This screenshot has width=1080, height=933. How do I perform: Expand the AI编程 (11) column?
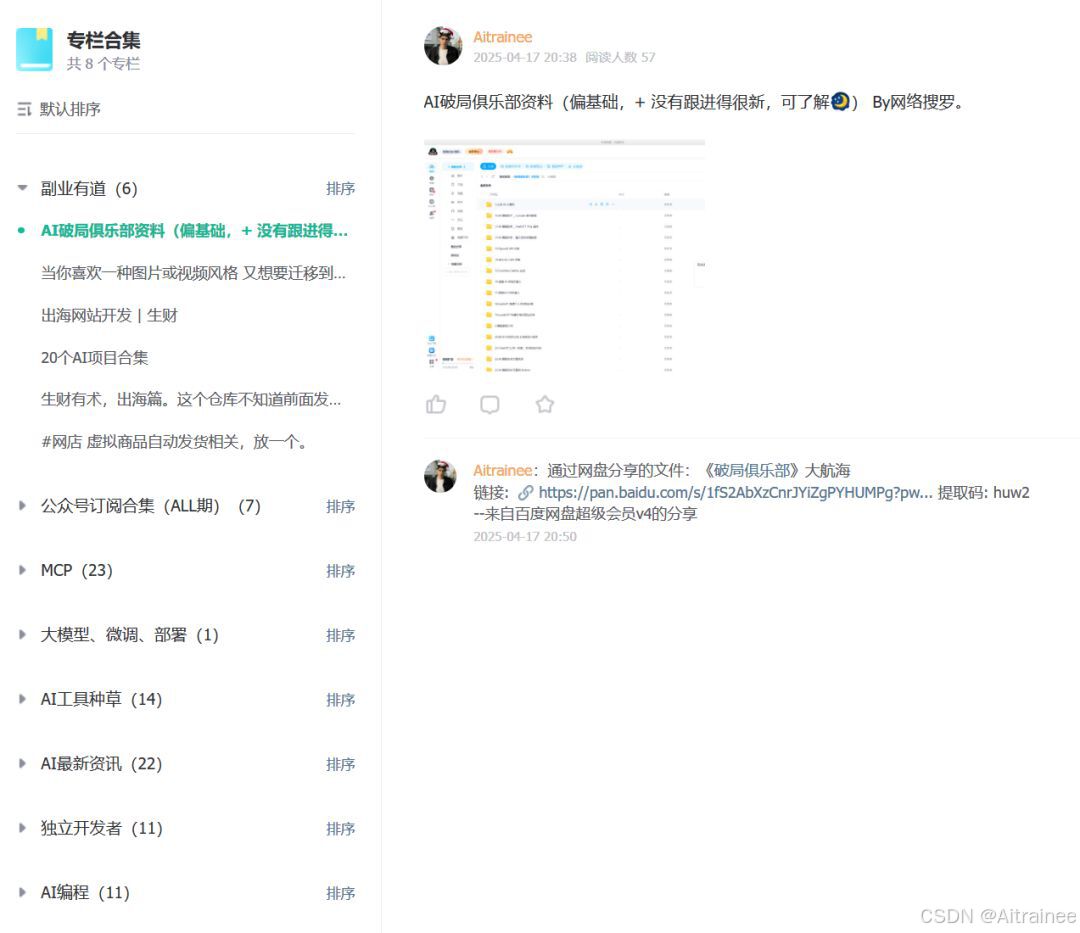pos(23,892)
